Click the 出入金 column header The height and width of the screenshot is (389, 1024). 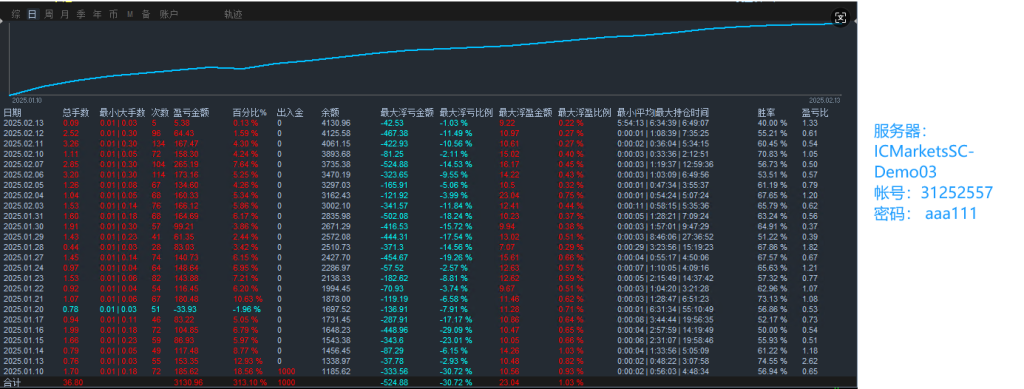290,112
